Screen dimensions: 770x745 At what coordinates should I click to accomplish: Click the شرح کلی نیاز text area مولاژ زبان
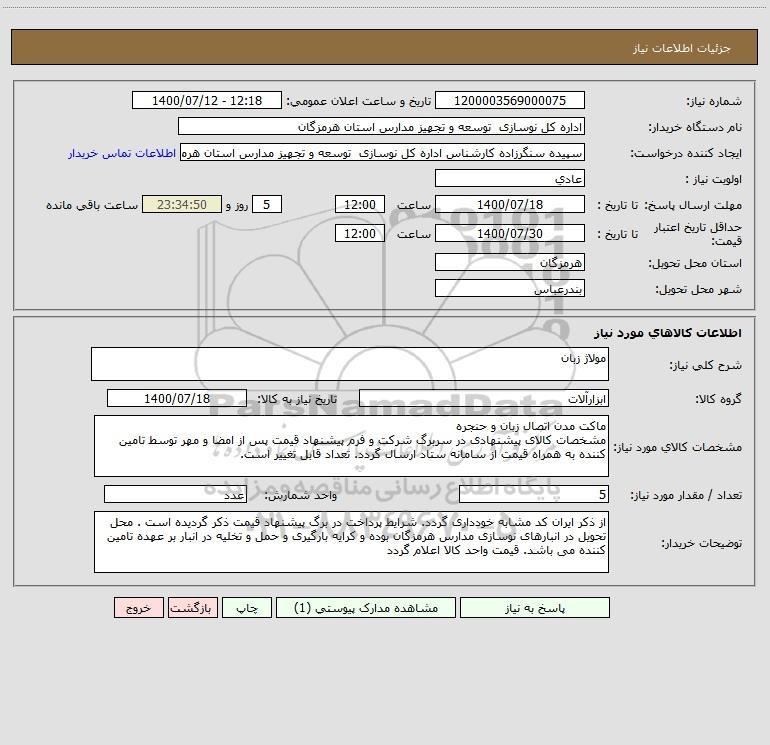pos(350,364)
